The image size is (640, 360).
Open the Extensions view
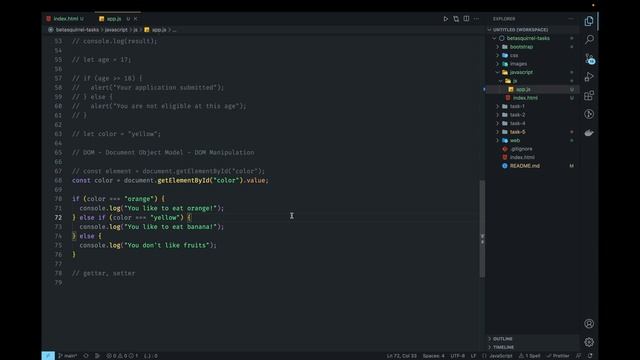(x=589, y=96)
